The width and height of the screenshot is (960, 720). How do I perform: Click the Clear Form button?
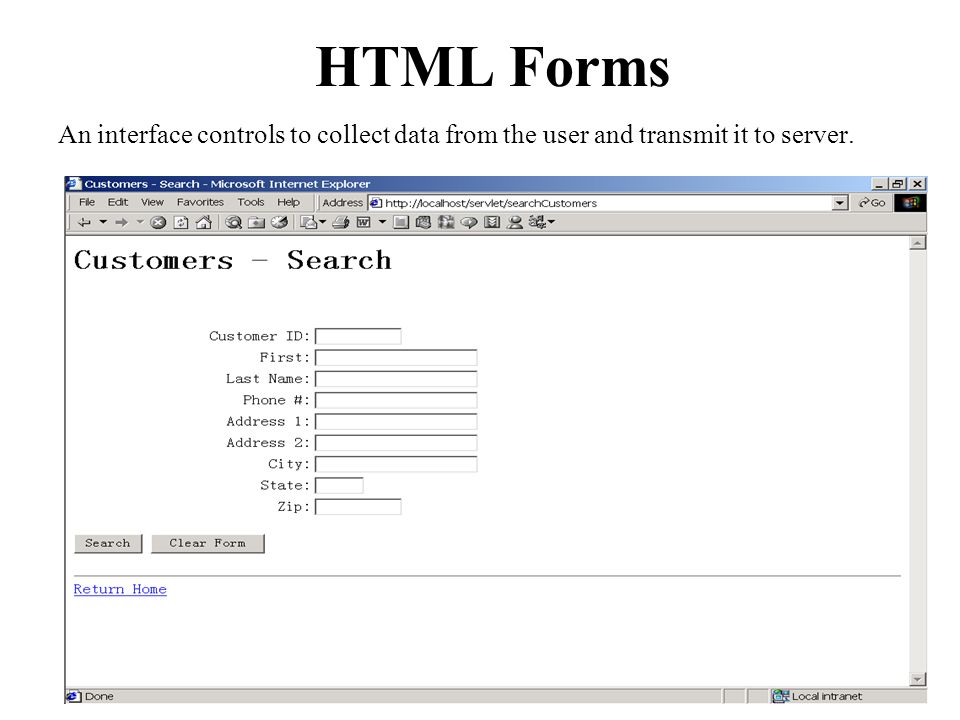[x=208, y=544]
